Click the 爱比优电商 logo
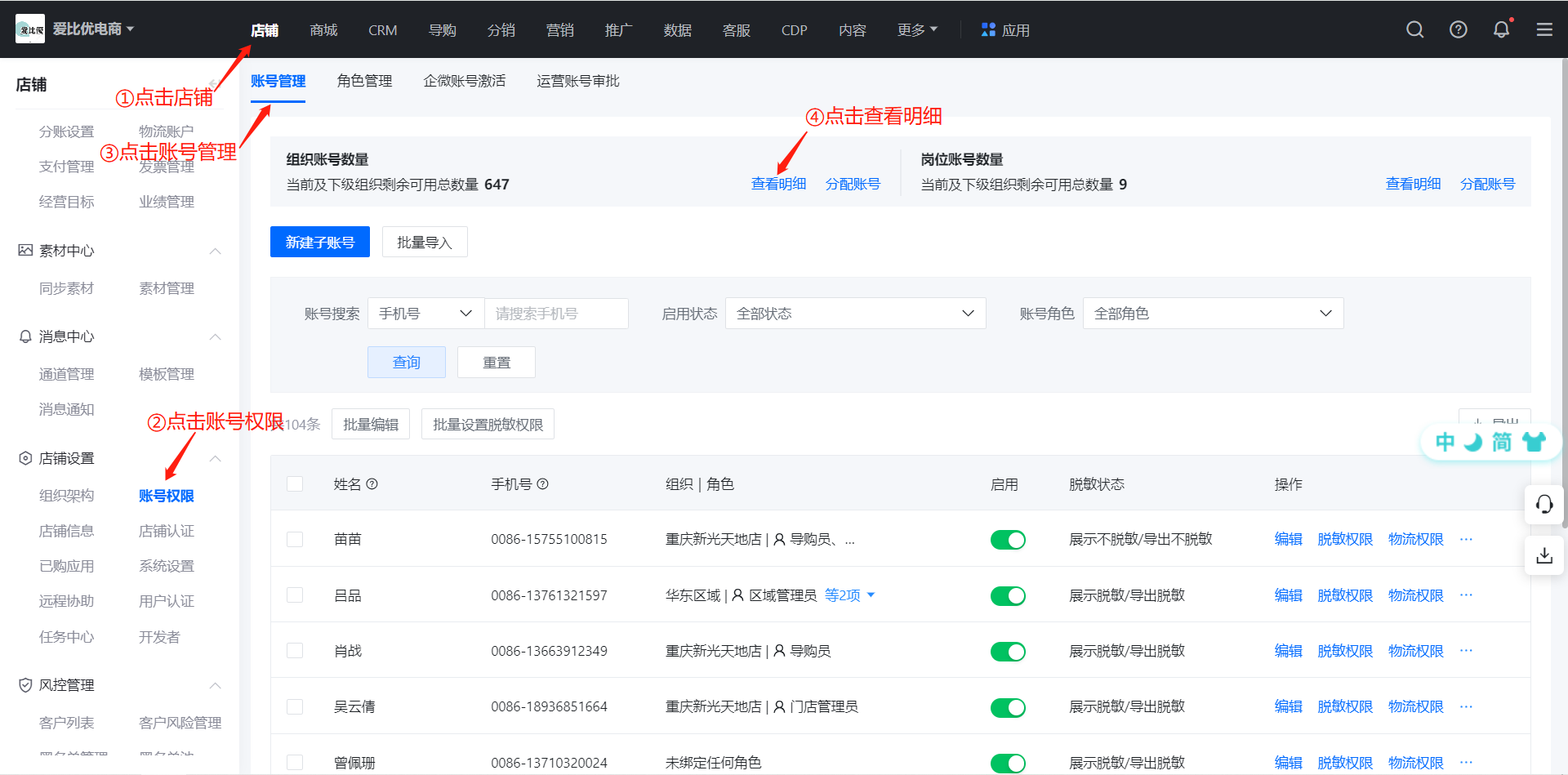 click(x=30, y=29)
